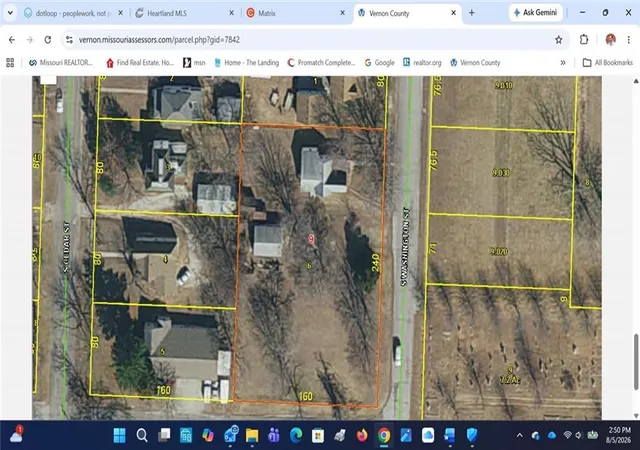Open the Copilot app in taskbar
The image size is (640, 450).
pyautogui.click(x=208, y=435)
